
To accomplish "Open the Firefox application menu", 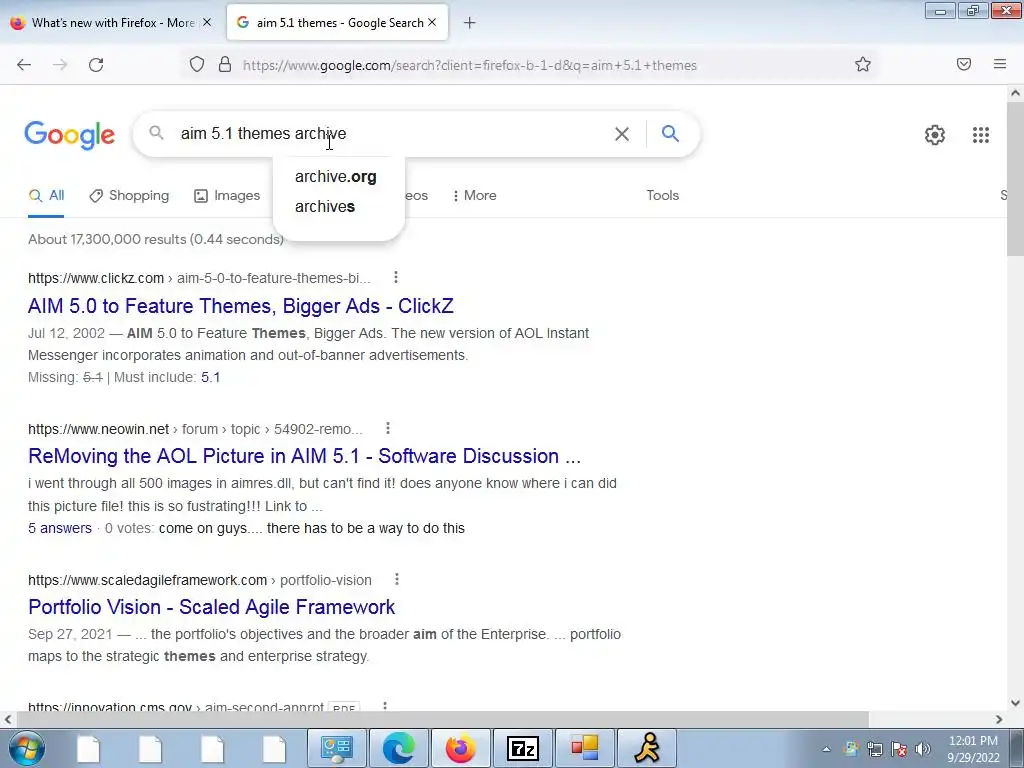I will click(1000, 65).
